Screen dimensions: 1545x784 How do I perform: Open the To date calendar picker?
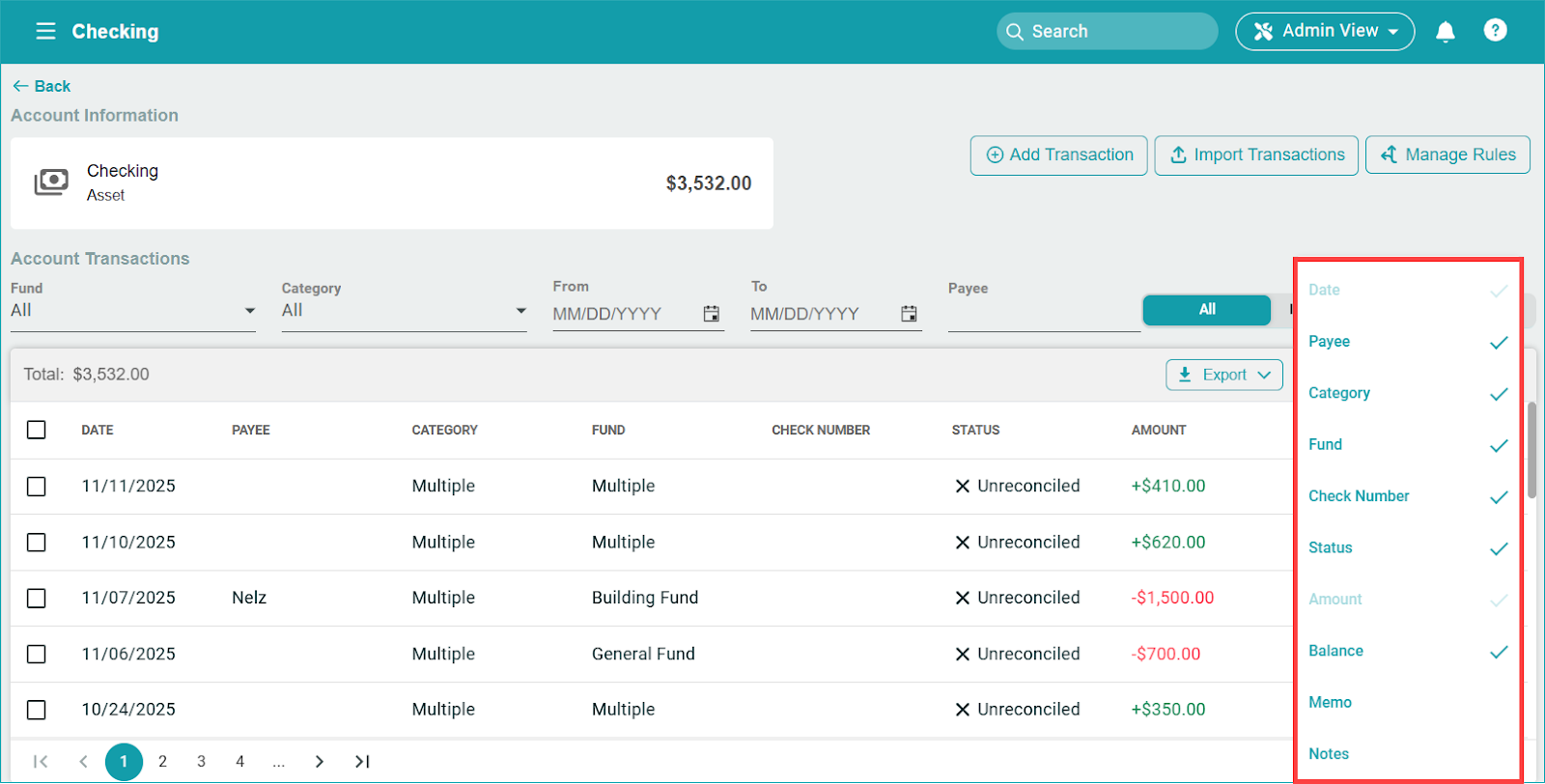click(x=909, y=314)
